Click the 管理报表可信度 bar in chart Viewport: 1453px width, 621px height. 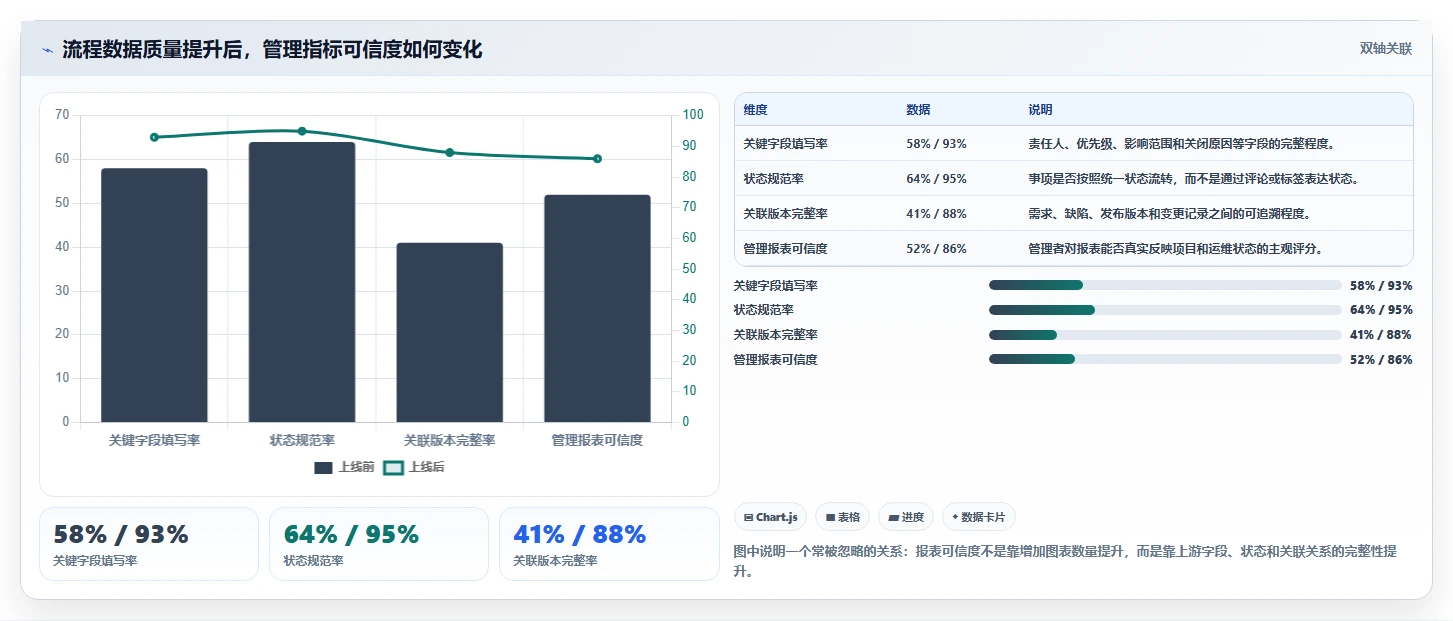(x=597, y=308)
